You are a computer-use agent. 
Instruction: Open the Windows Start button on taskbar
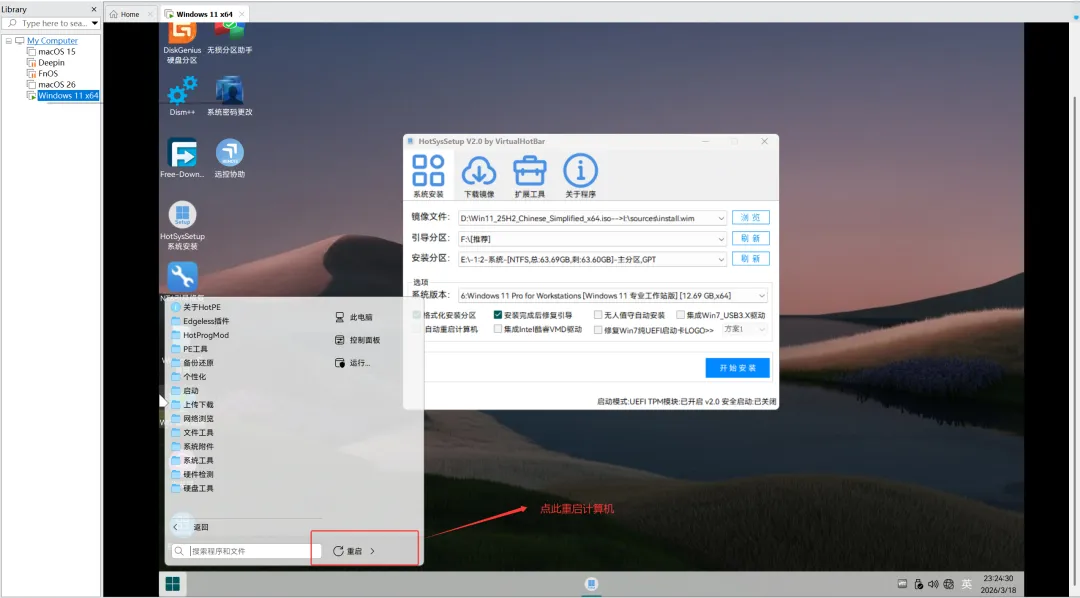(173, 584)
